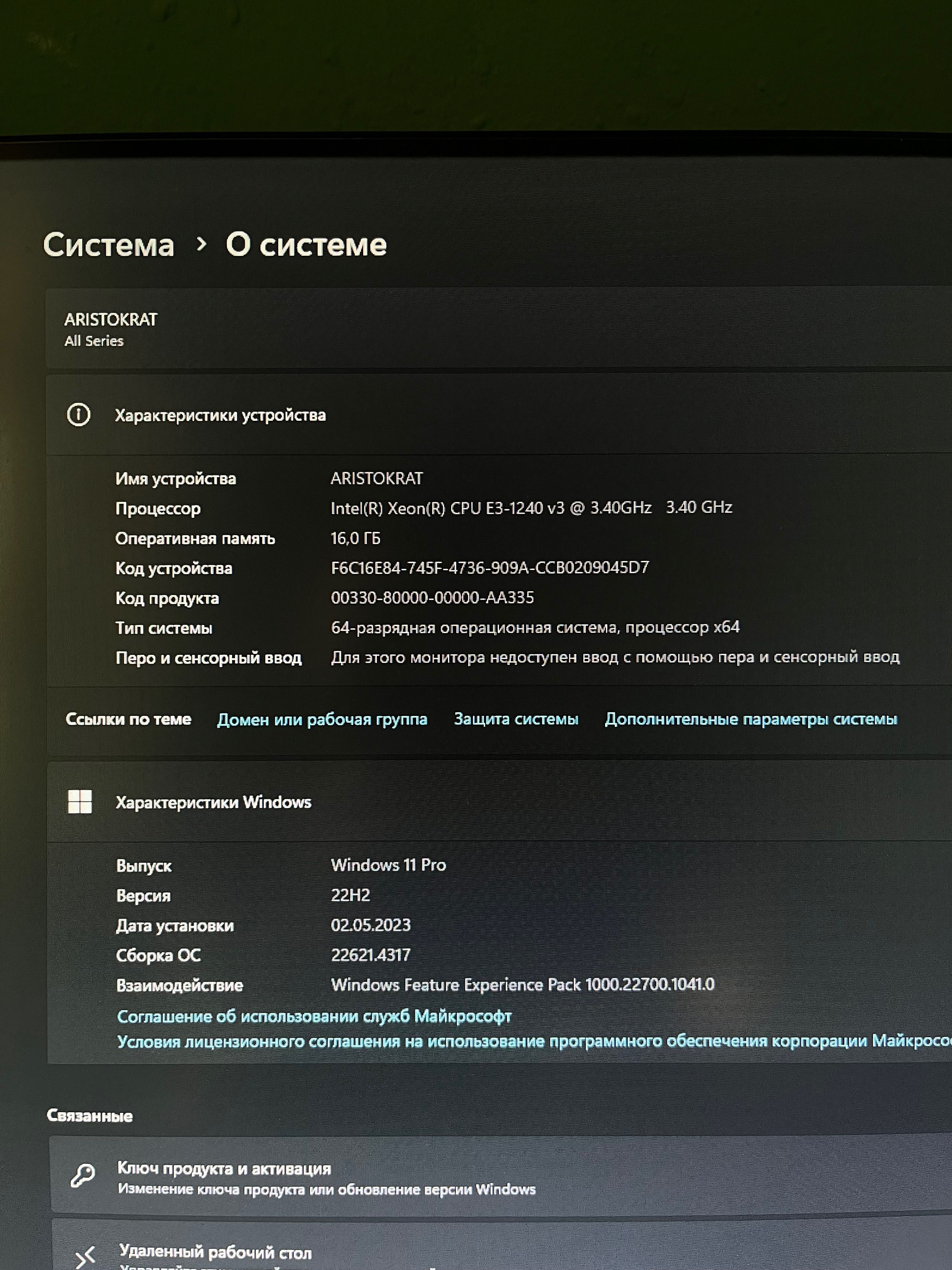Click the All Series model text
Viewport: 952px width, 1270px height.
click(93, 341)
